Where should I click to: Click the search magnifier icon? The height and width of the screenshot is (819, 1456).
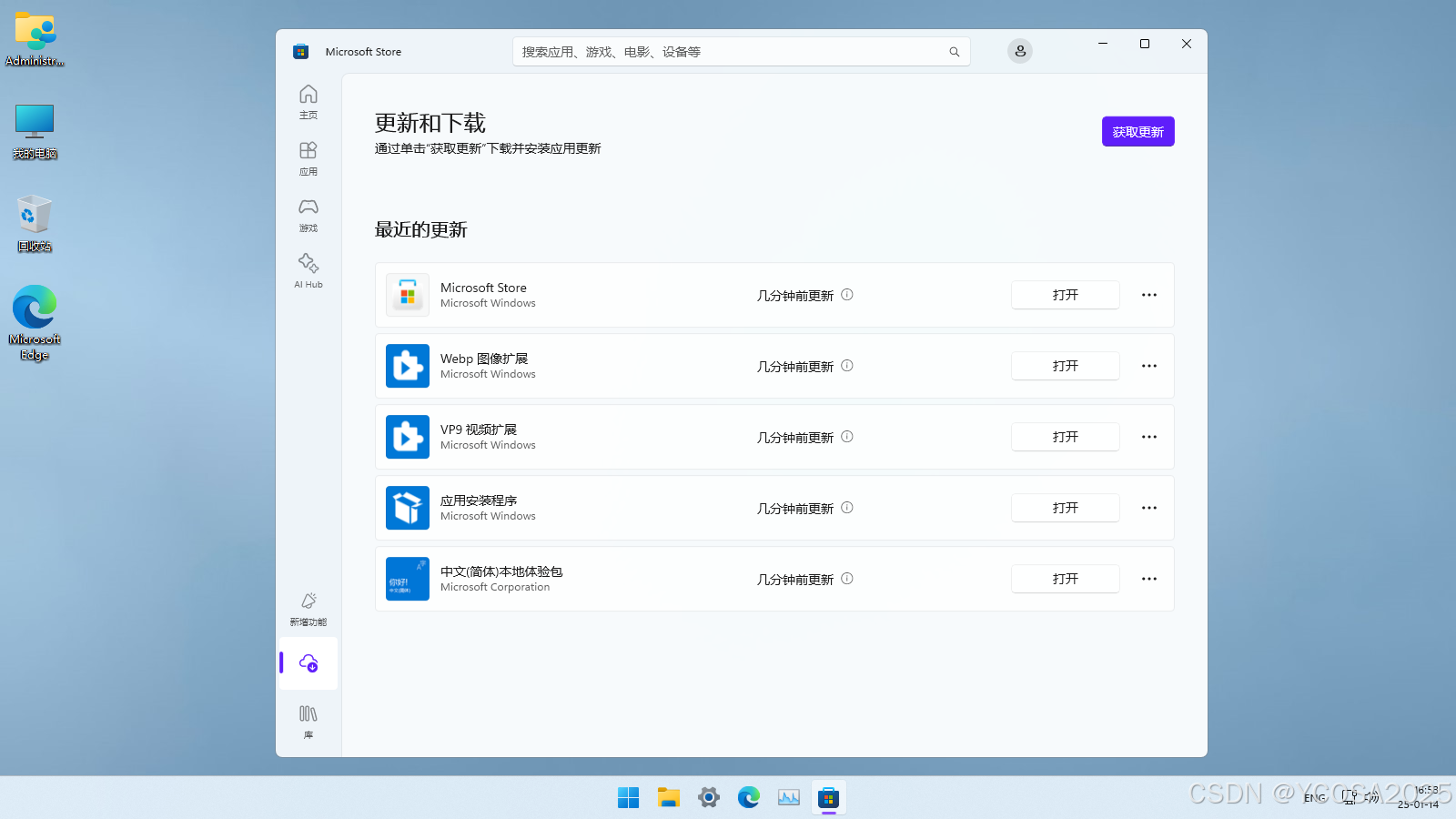coord(955,52)
